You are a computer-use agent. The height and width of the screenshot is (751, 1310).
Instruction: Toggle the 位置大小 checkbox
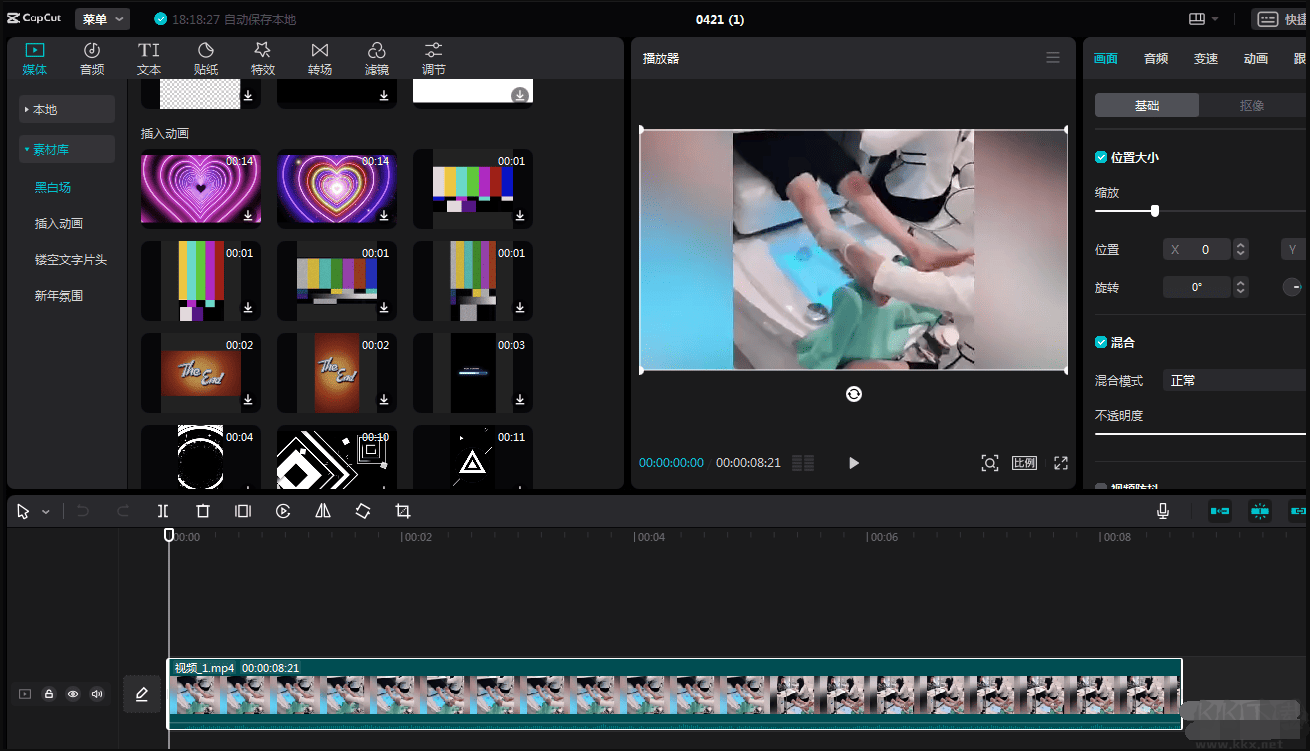[1101, 157]
